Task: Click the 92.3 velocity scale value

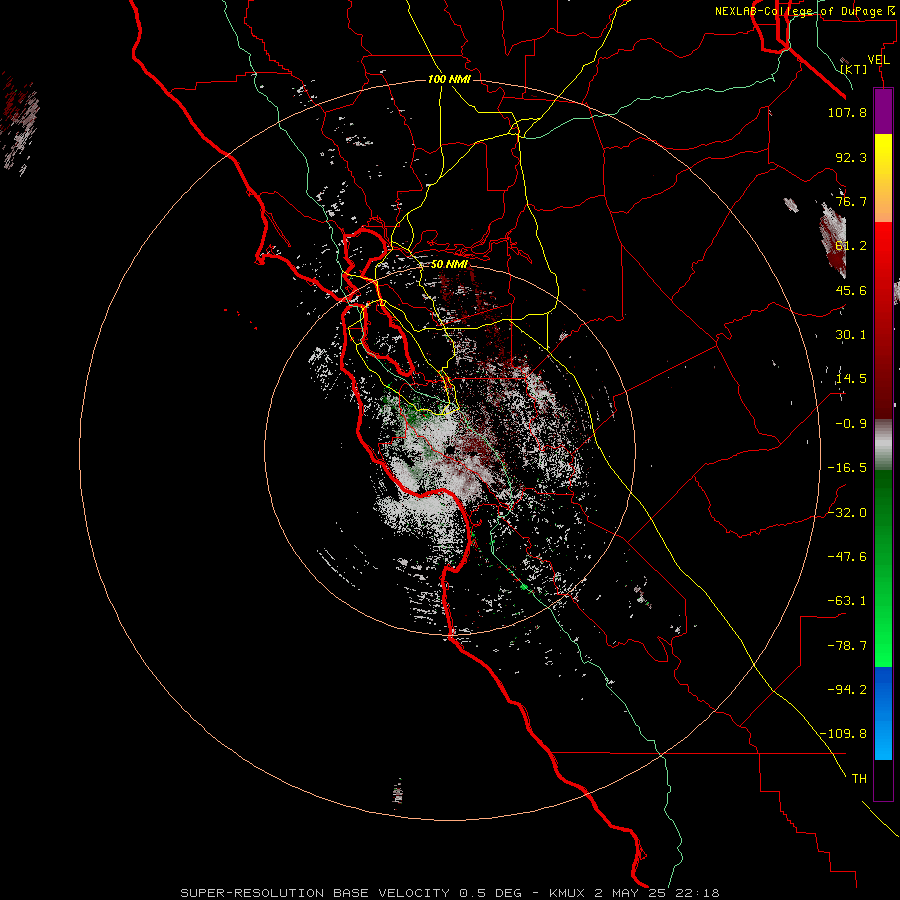Action: pos(851,157)
